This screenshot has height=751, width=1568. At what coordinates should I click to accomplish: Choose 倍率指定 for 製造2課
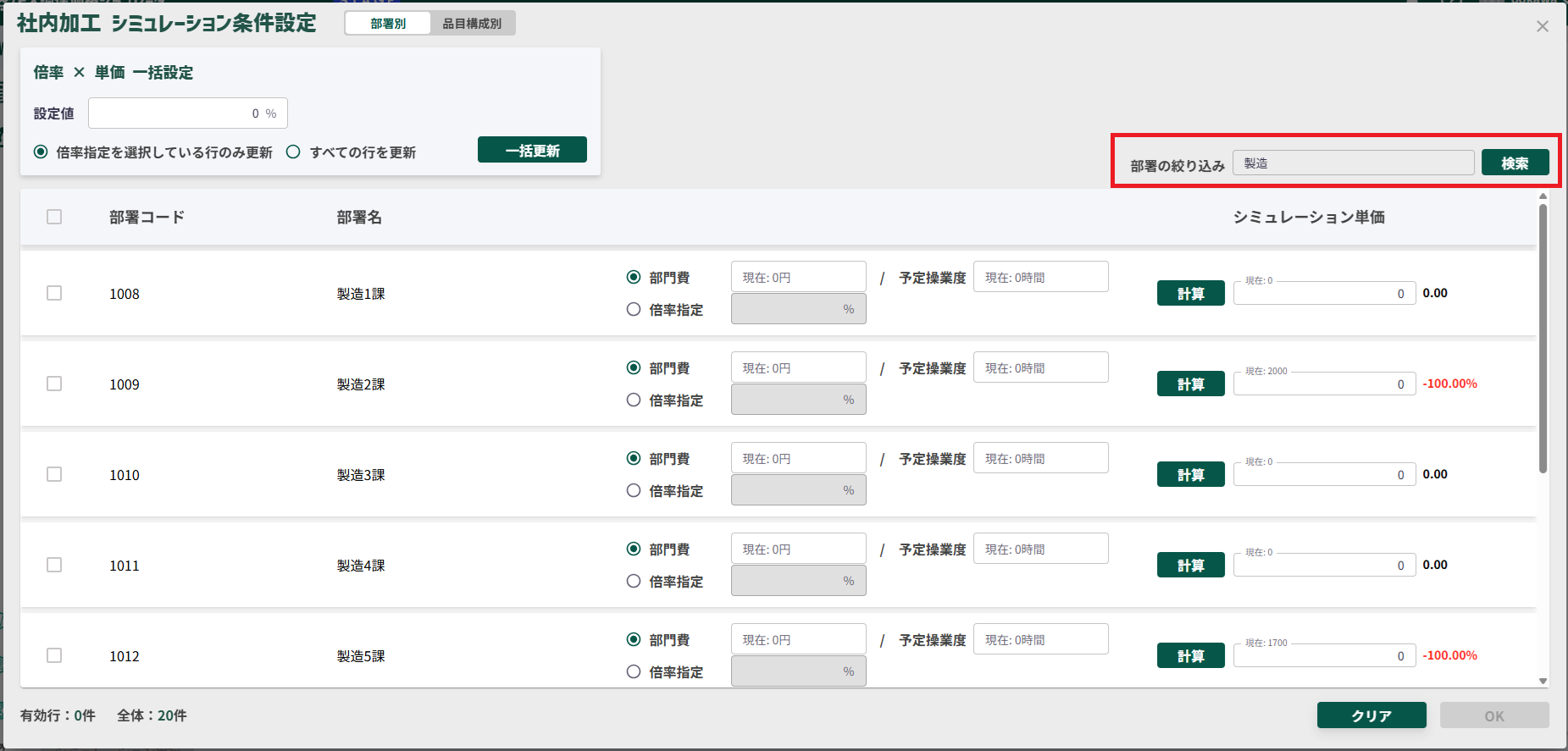click(634, 400)
